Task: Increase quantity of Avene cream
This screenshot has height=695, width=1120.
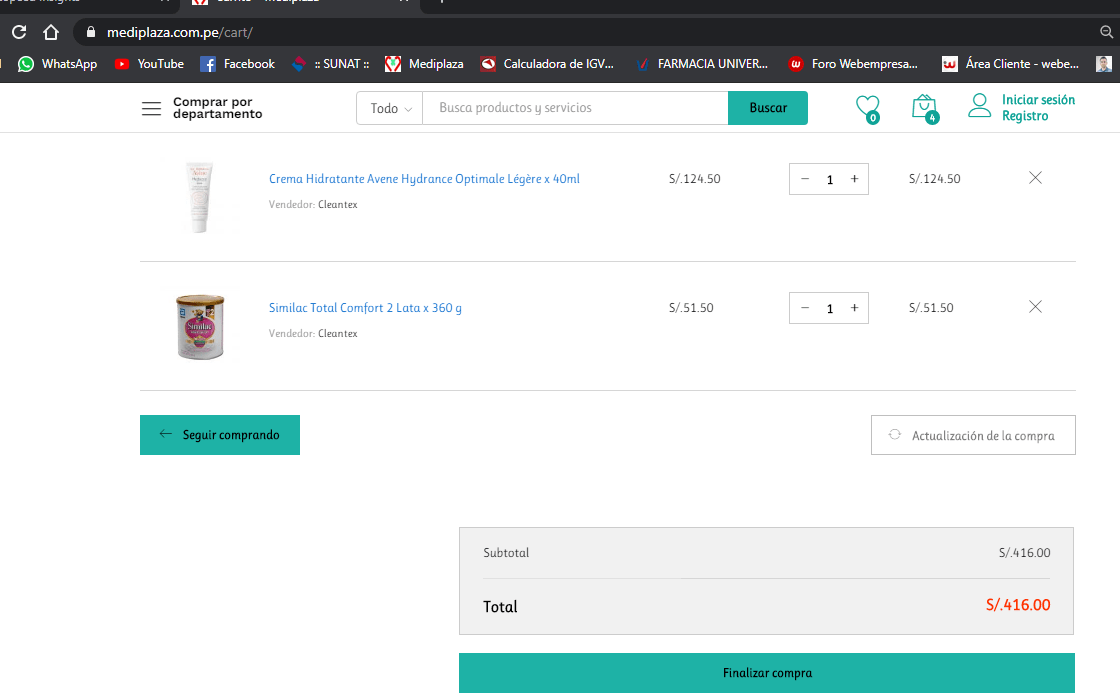Action: pos(854,179)
